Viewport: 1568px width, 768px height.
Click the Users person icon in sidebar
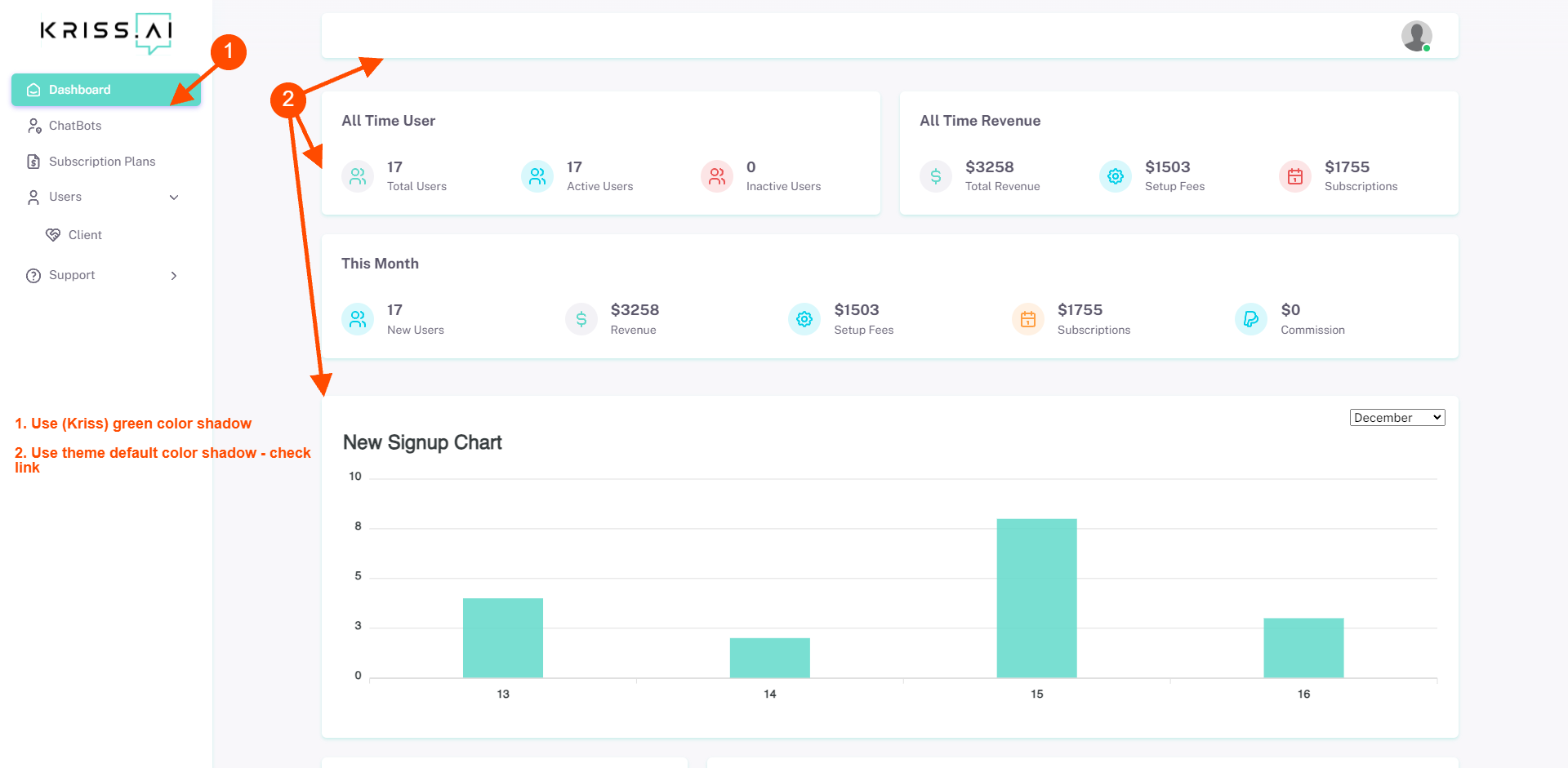click(x=33, y=197)
